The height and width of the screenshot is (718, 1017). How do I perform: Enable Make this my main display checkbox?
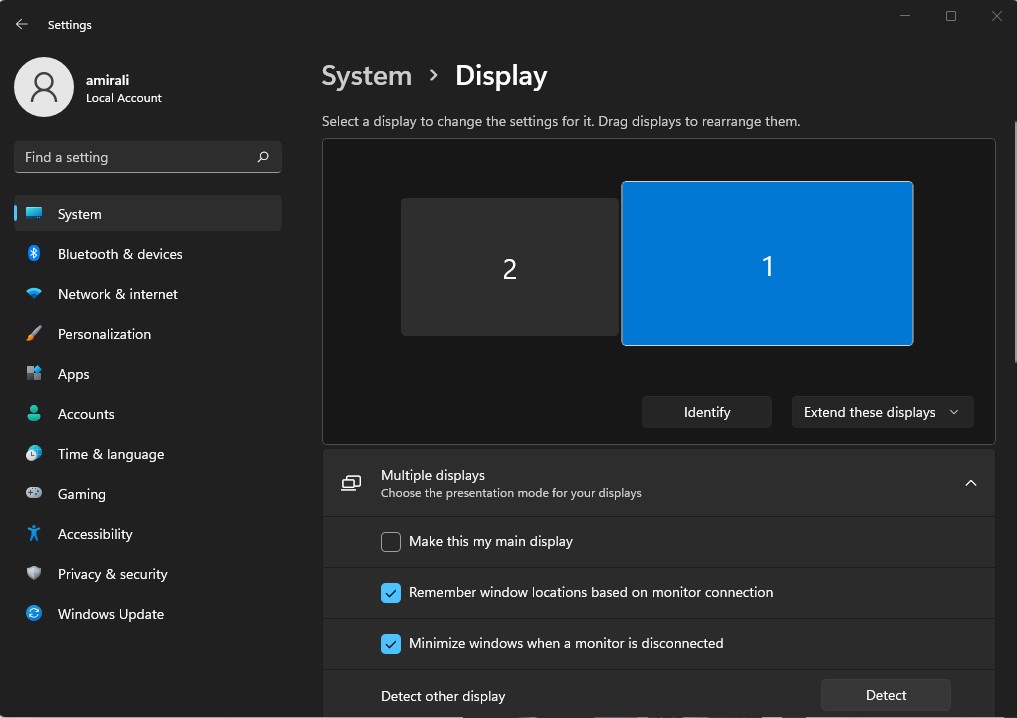390,542
